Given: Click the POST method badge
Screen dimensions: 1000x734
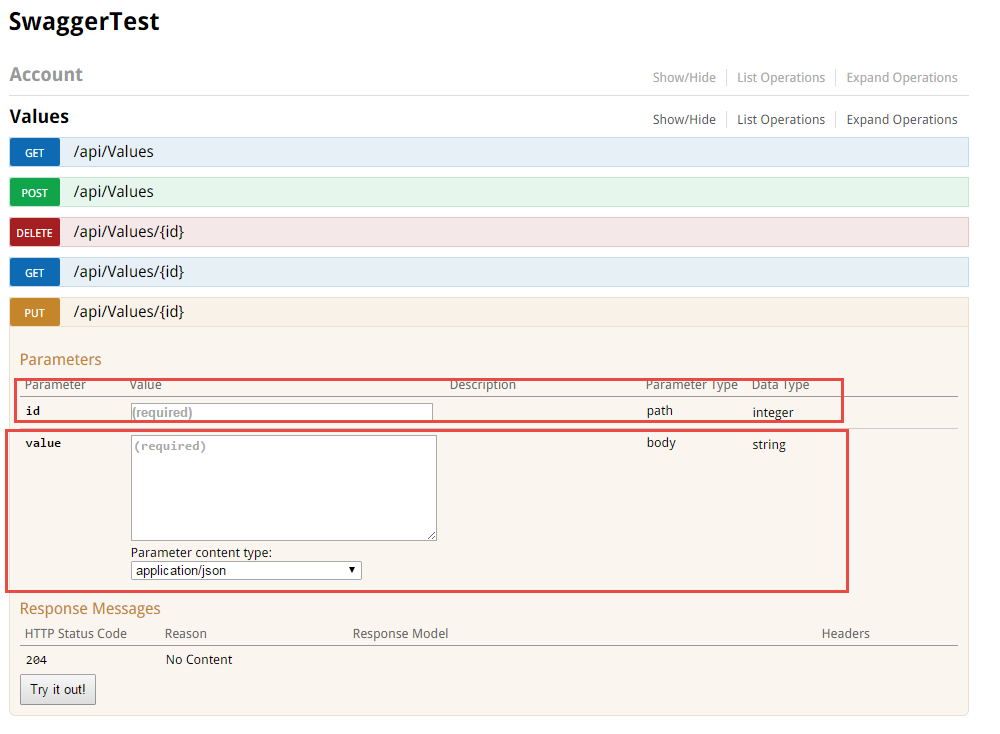Looking at the screenshot, I should click(34, 193).
